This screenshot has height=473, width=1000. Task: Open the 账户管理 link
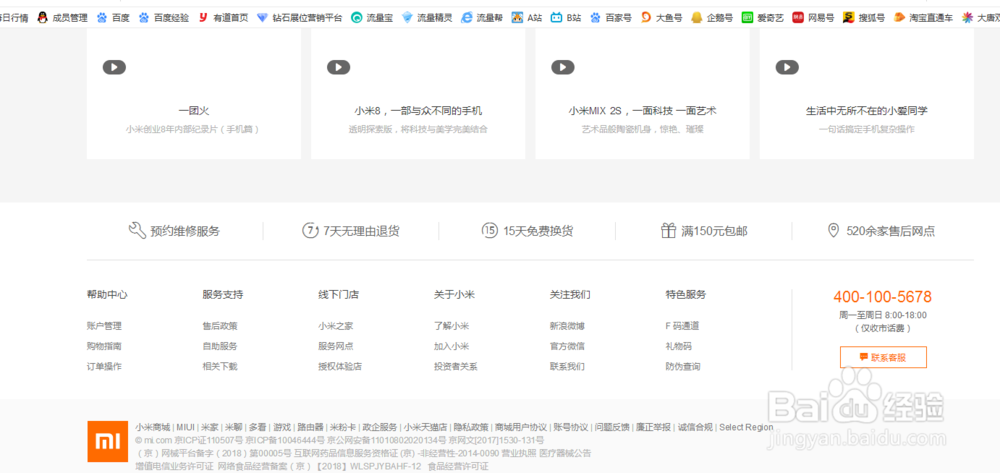(x=104, y=326)
